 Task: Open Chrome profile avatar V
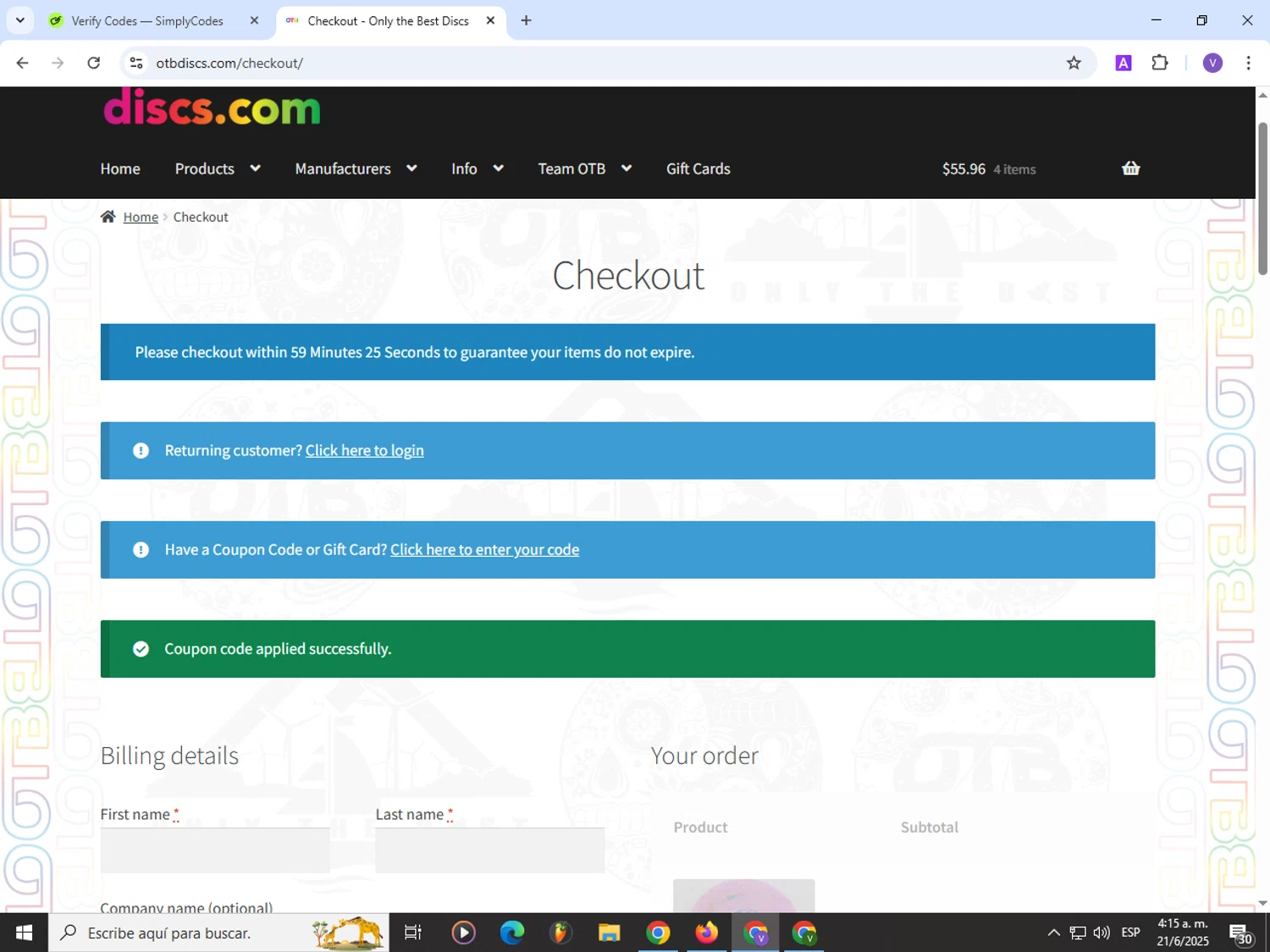[x=1212, y=63]
